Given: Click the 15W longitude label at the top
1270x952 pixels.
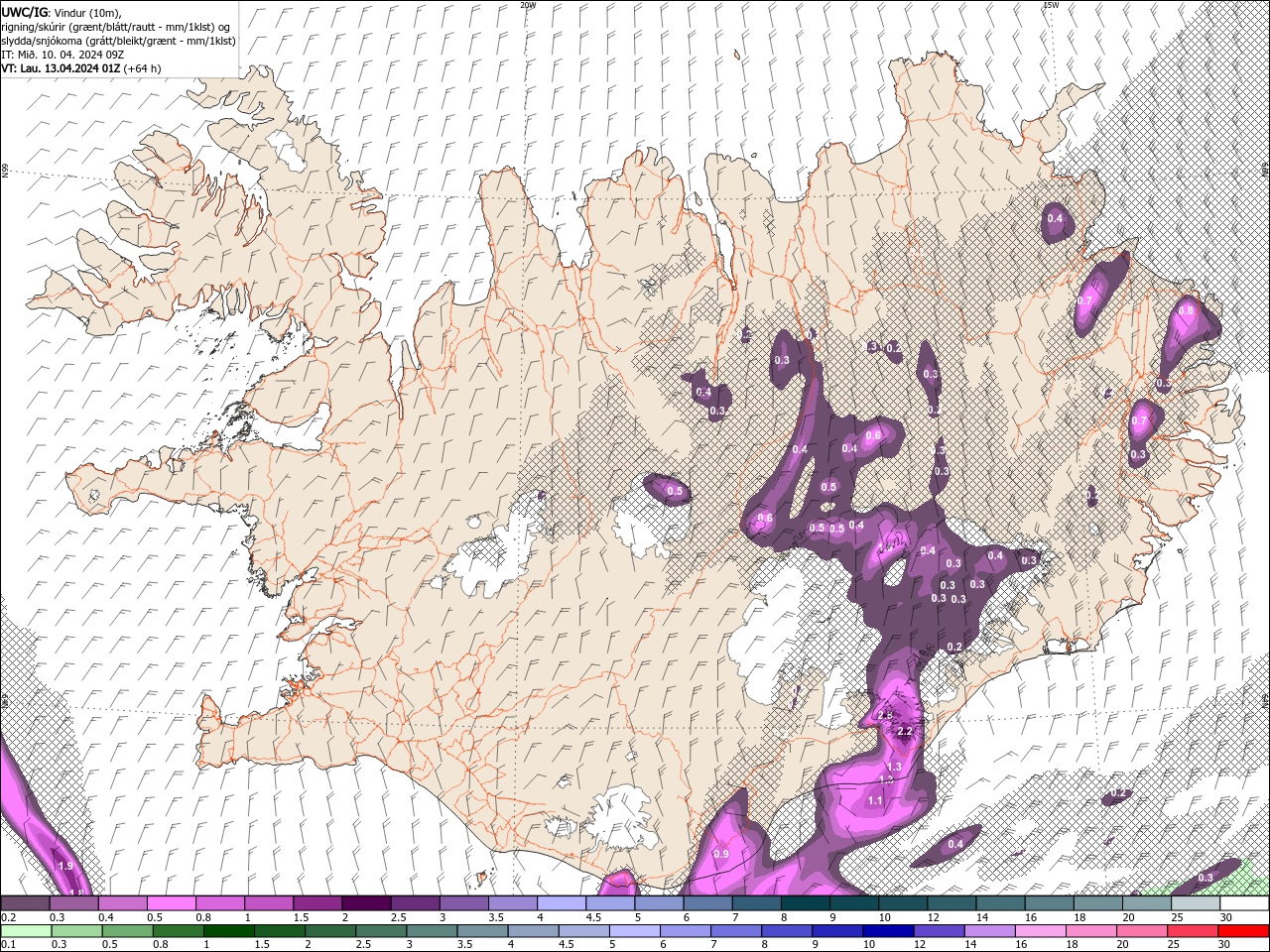Looking at the screenshot, I should point(1051,5).
